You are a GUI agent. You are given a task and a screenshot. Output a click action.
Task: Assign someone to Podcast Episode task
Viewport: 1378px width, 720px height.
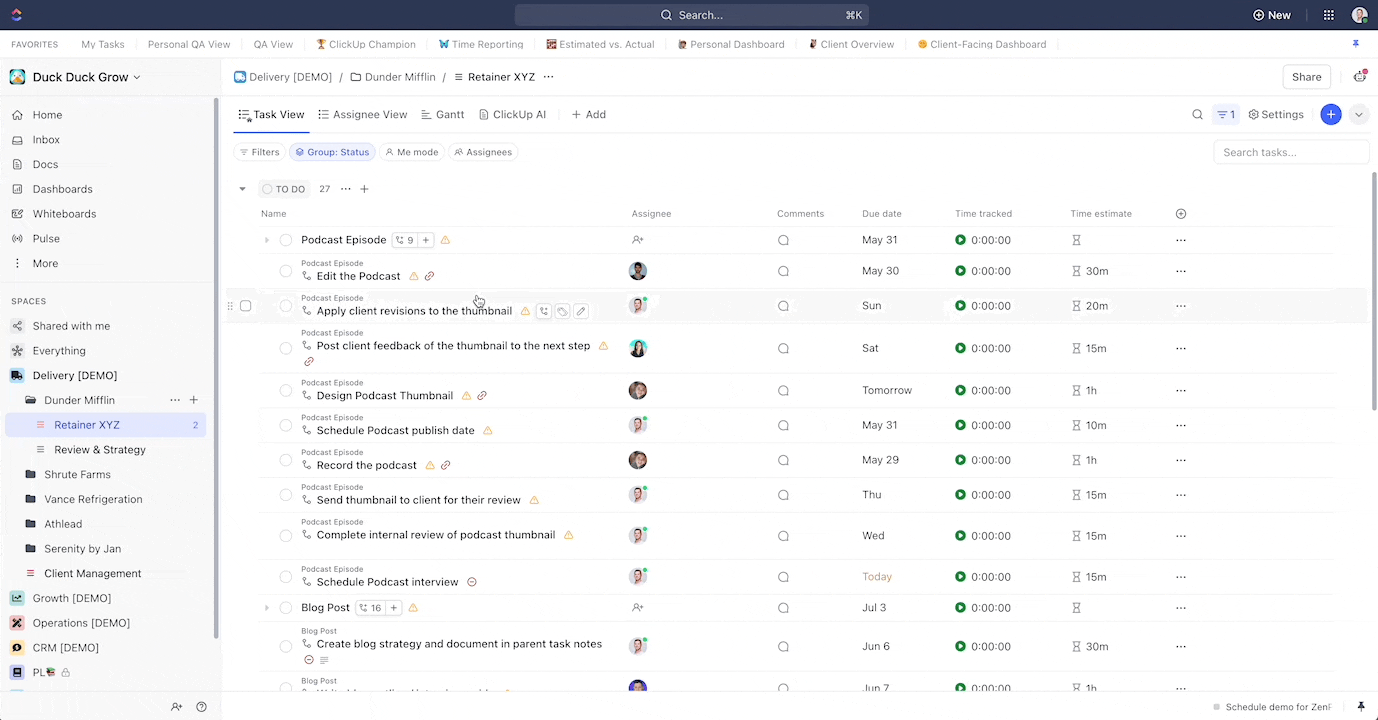[638, 240]
